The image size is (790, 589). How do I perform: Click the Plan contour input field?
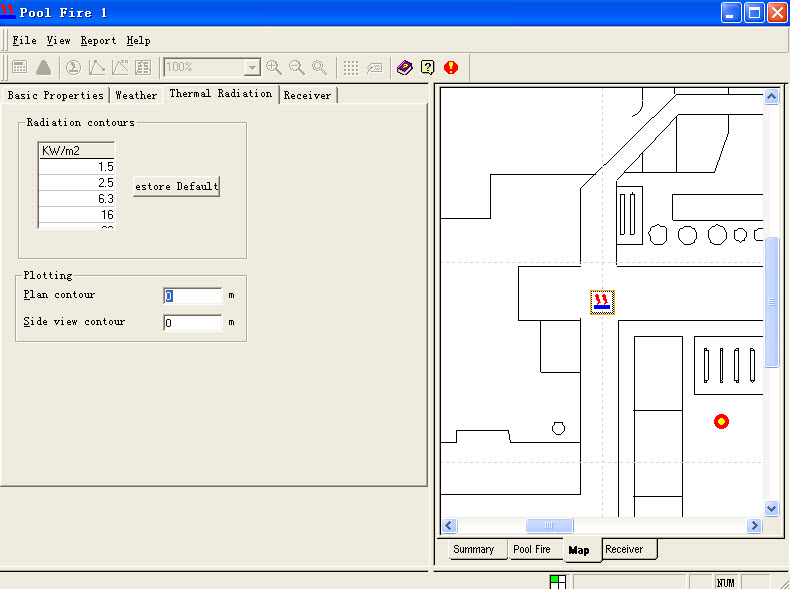pos(192,296)
